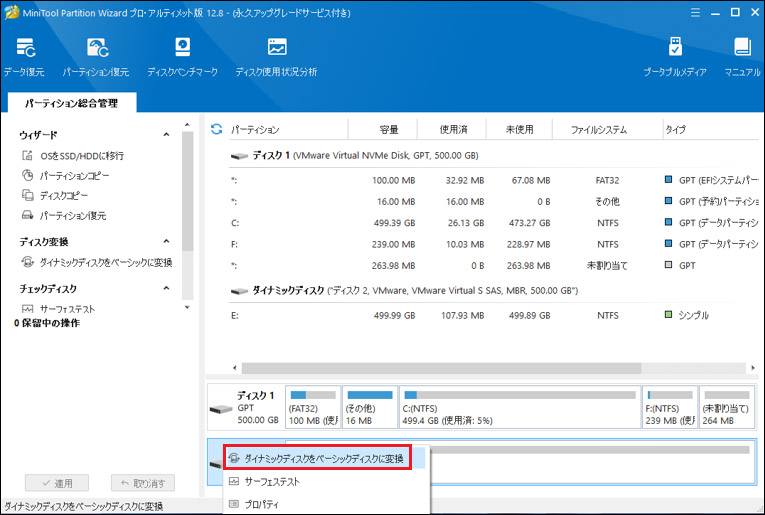Choose プロパティ from the context menu
This screenshot has height=515, width=765.
[x=263, y=504]
